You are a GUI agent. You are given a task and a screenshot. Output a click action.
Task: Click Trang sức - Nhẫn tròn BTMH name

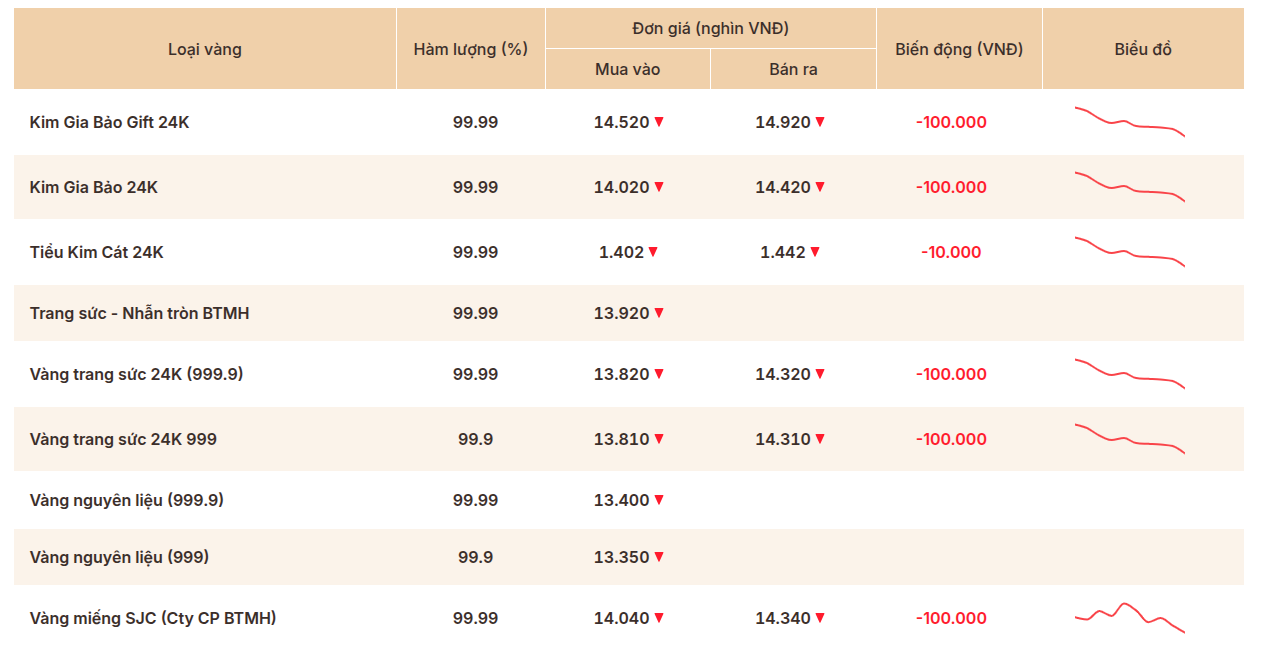click(140, 313)
